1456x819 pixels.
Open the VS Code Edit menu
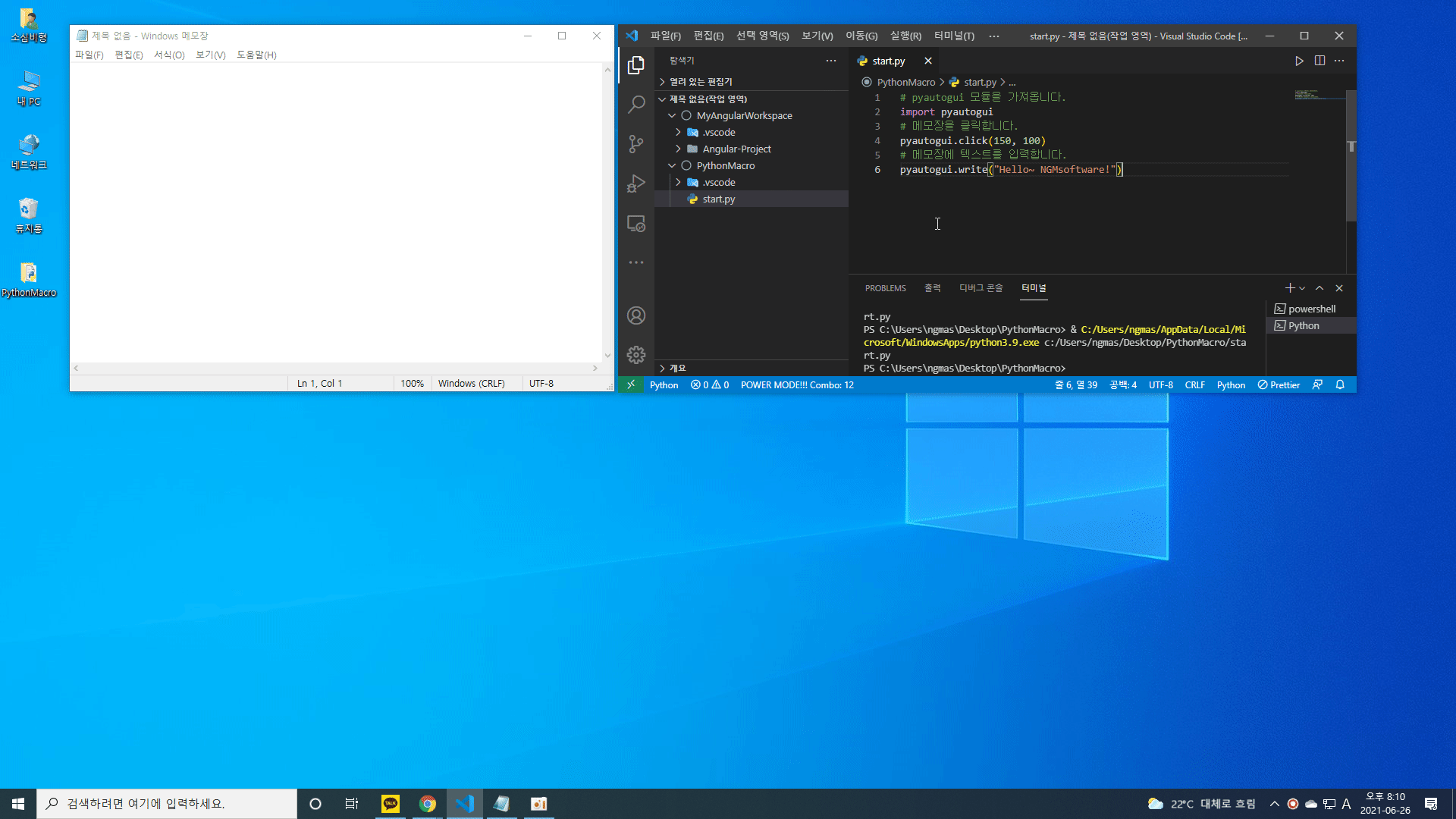708,36
